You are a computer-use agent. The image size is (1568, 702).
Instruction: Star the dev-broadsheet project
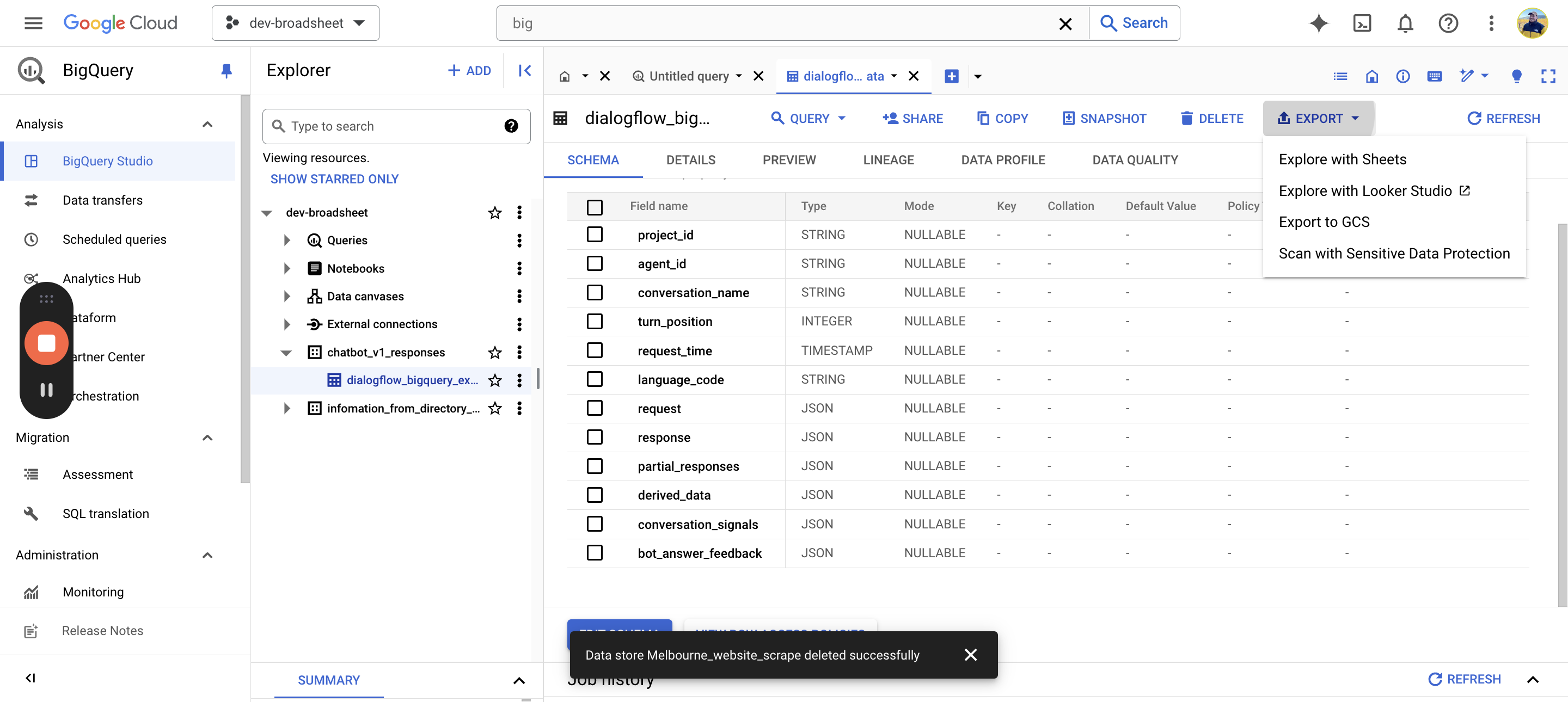(x=495, y=212)
